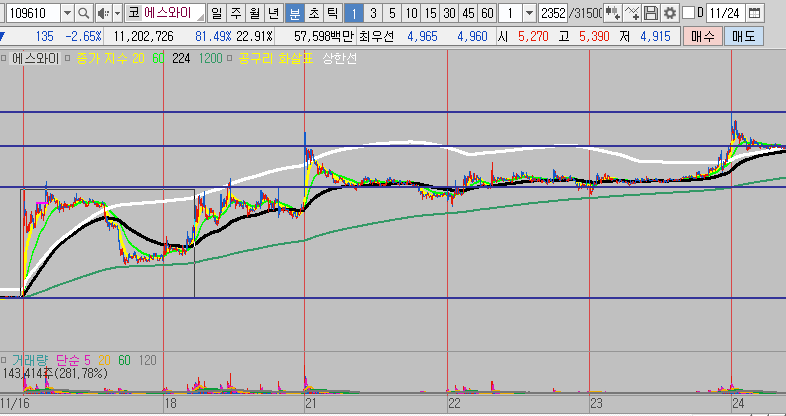Open the add indicator line icon

632,13
